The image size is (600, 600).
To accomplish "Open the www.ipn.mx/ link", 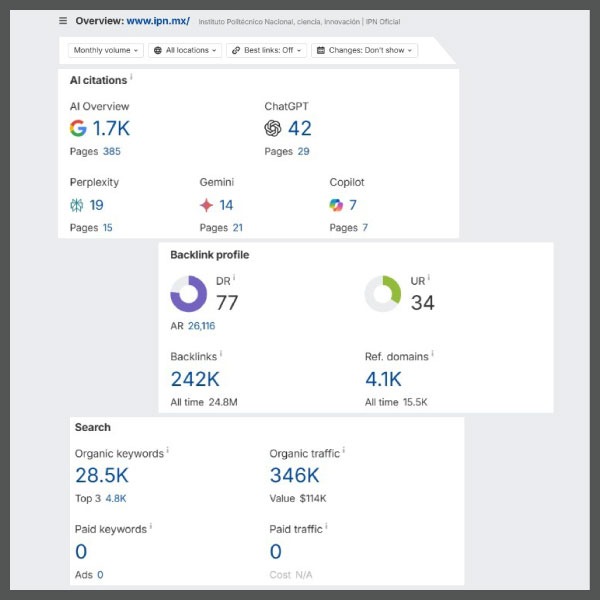I will click(158, 21).
